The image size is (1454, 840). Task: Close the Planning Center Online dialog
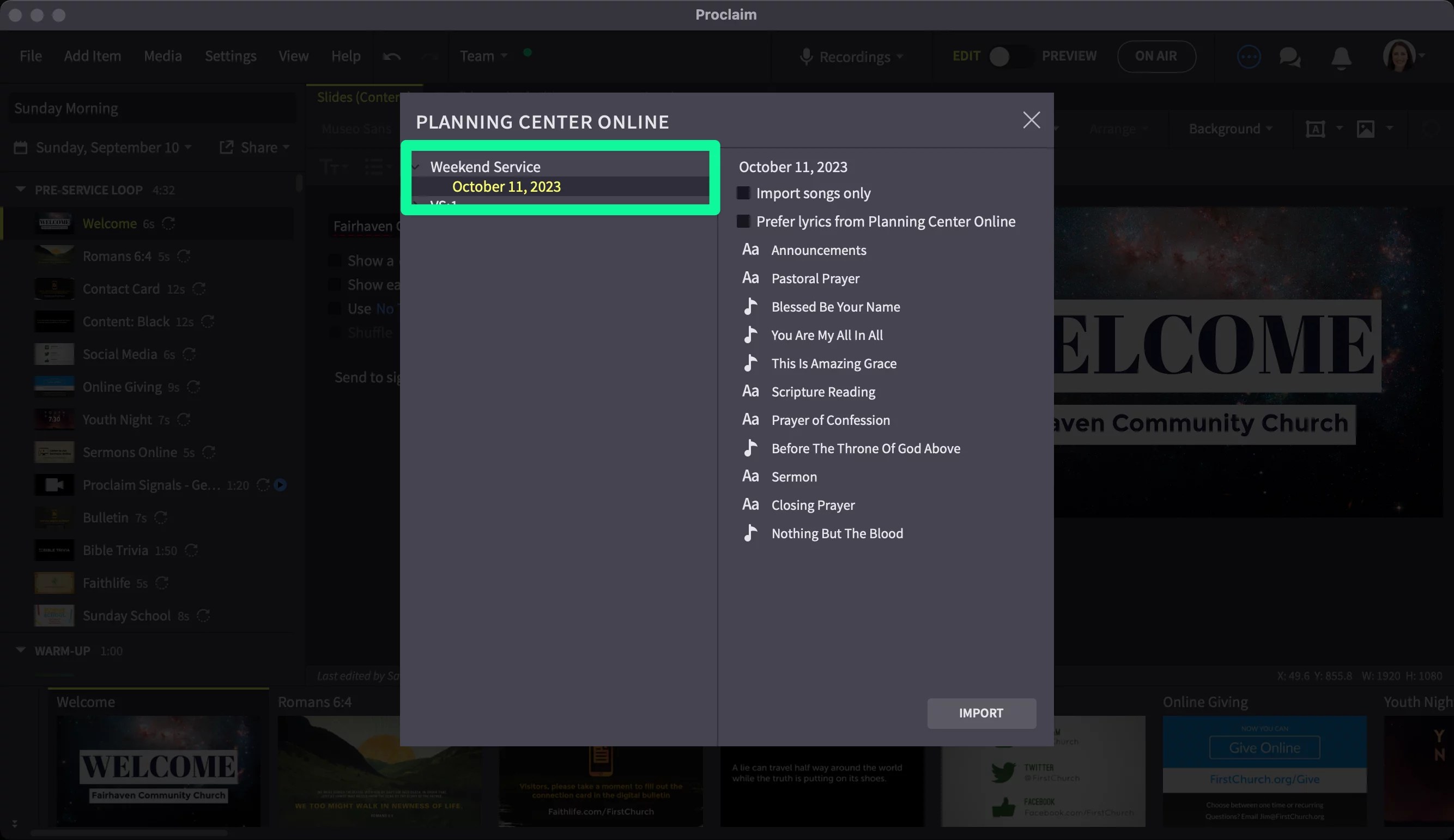[x=1031, y=120]
